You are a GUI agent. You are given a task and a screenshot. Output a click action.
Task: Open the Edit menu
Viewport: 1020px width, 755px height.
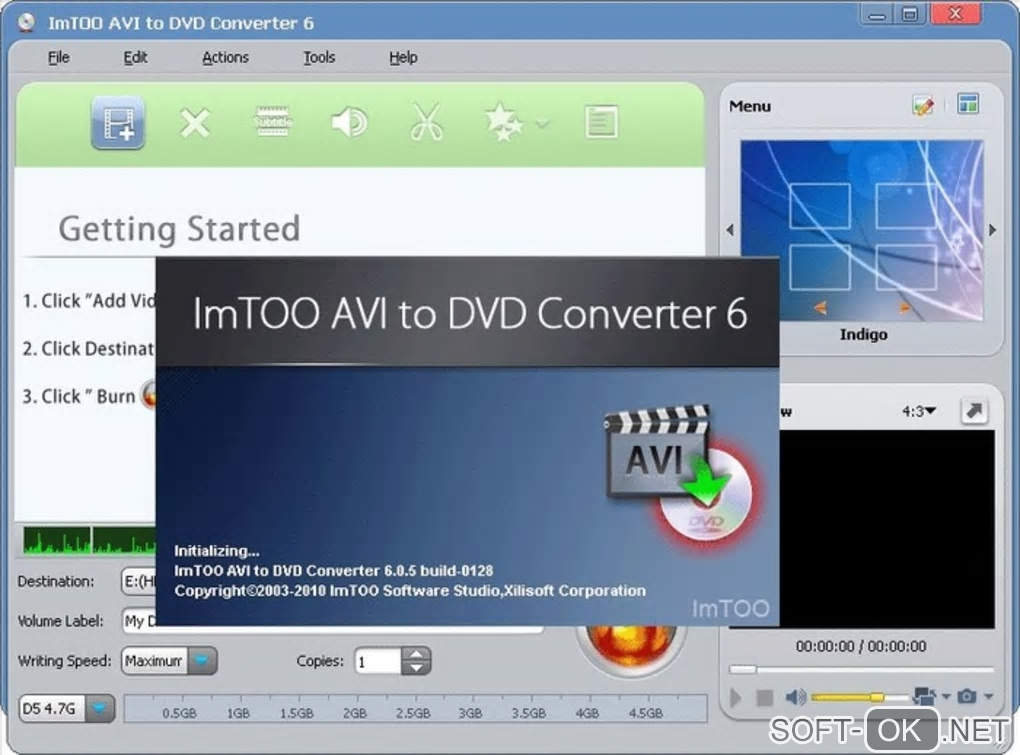(135, 57)
